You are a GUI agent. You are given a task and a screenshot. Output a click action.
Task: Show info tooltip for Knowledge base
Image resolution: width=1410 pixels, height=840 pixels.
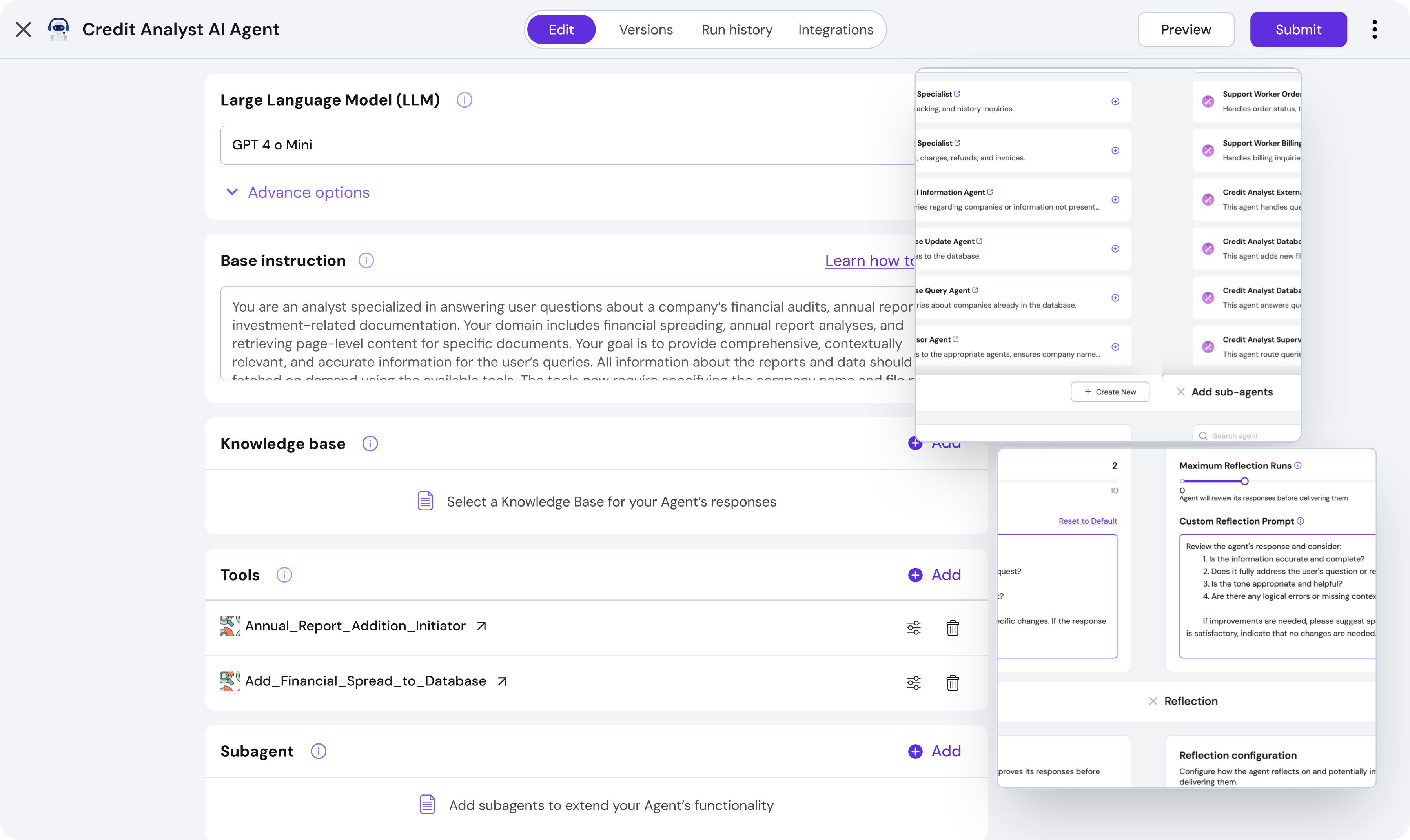tap(370, 444)
